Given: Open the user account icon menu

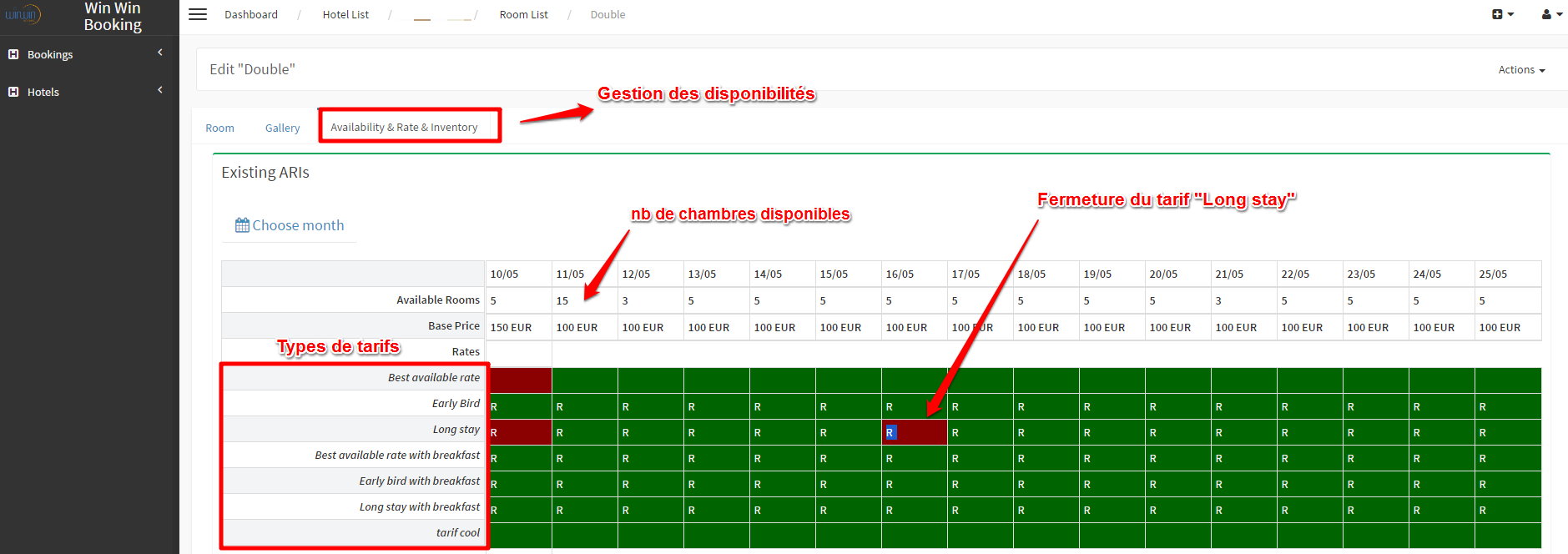Looking at the screenshot, I should click(x=1551, y=14).
